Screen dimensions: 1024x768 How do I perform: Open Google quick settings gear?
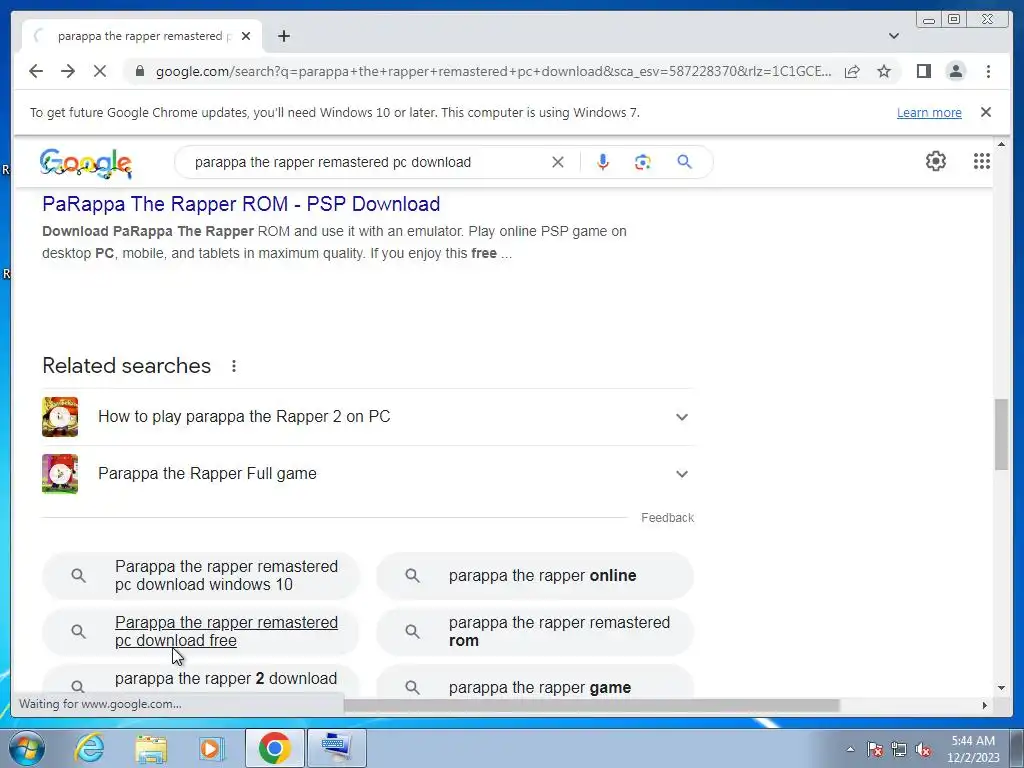point(935,161)
